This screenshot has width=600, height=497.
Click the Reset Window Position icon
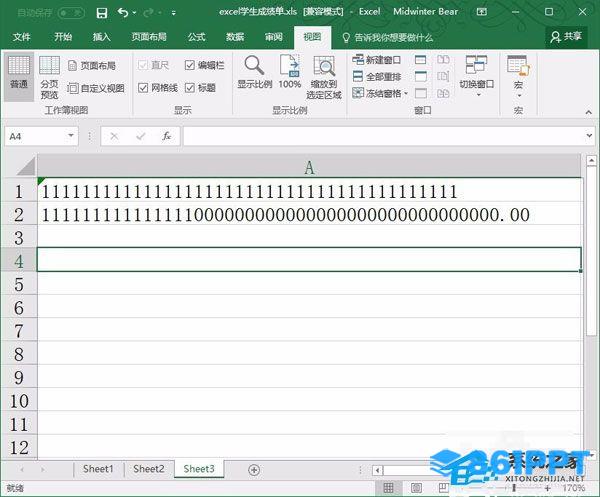(443, 93)
